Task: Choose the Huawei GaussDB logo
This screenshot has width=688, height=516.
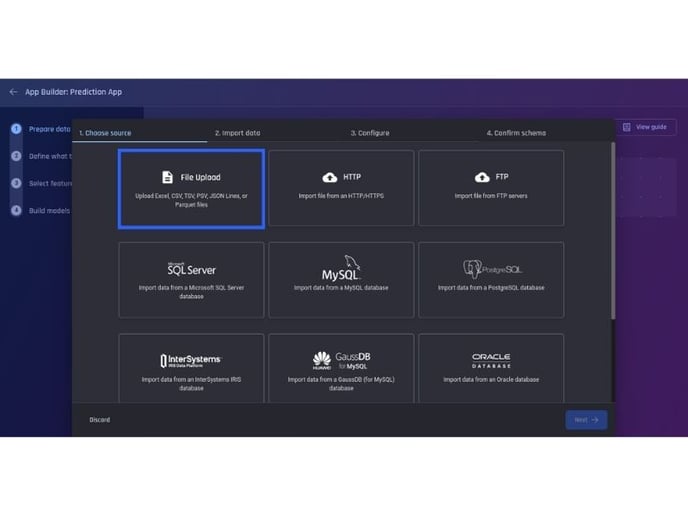Action: 341,360
